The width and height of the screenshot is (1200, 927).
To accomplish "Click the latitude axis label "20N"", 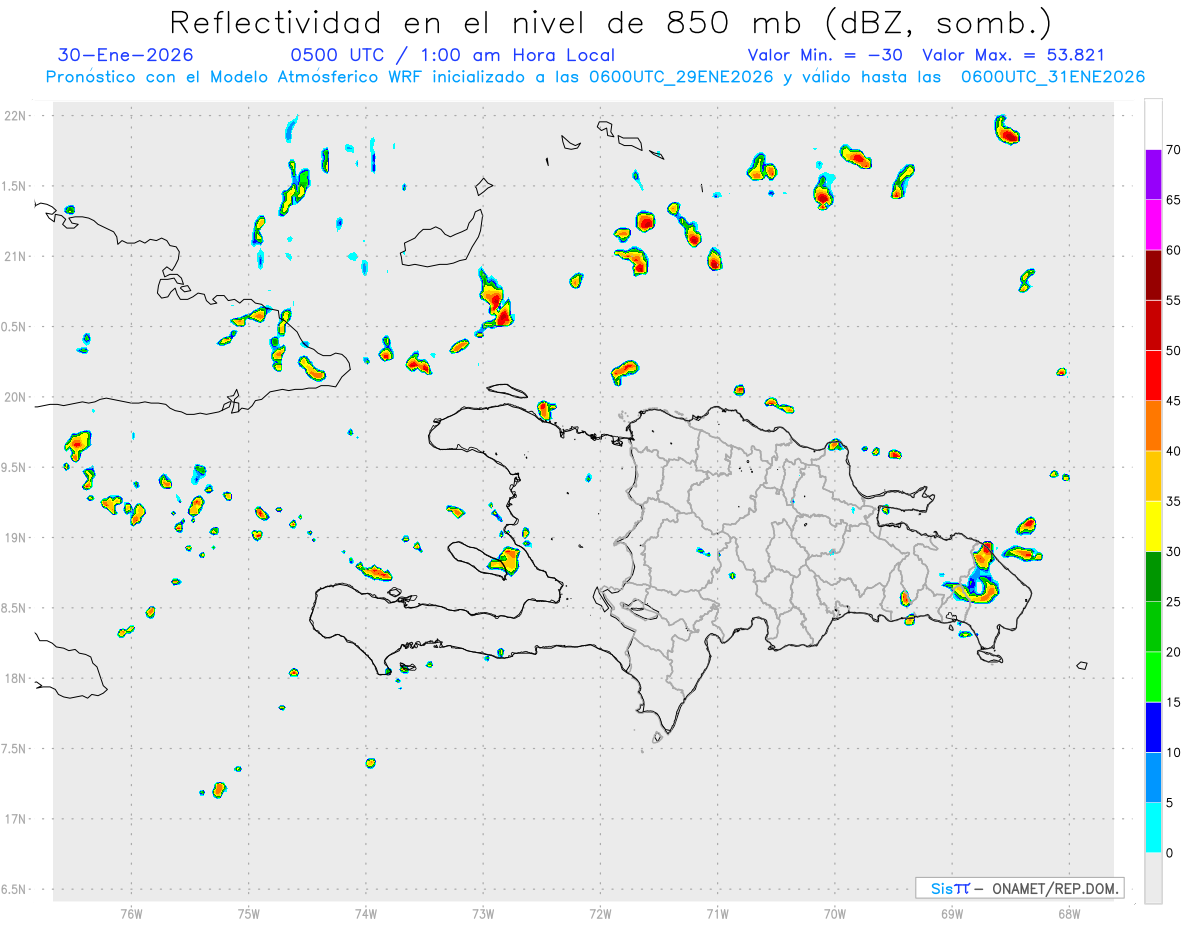I will (16, 397).
